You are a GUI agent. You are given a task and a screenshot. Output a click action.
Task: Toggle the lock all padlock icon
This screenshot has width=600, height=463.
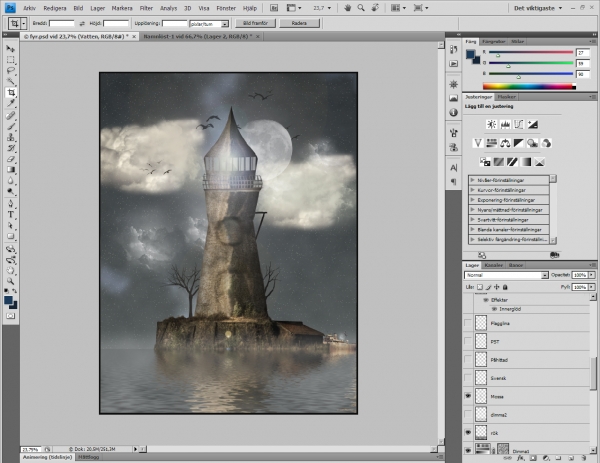pos(505,287)
